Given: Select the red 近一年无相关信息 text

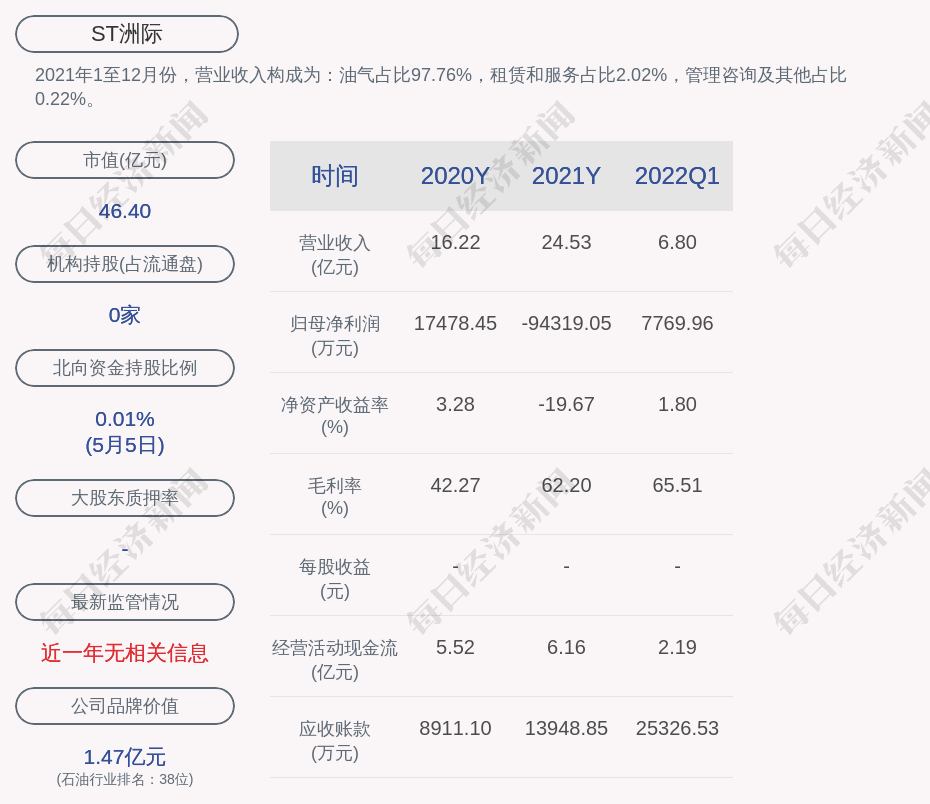Looking at the screenshot, I should [125, 653].
